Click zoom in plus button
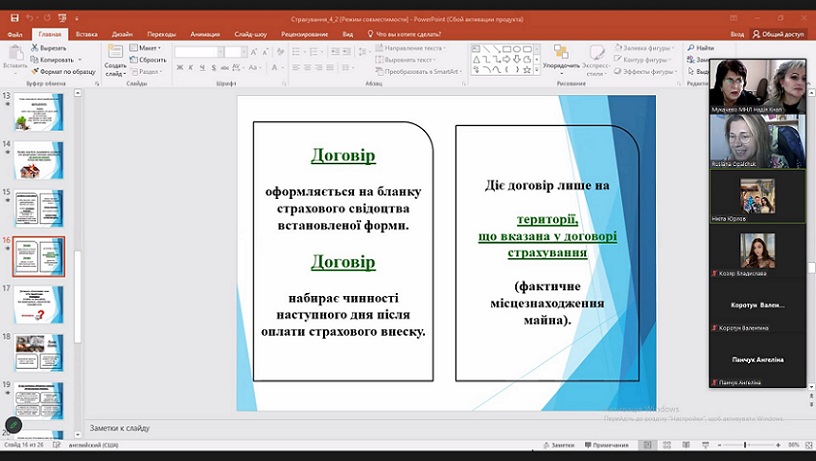 point(778,445)
